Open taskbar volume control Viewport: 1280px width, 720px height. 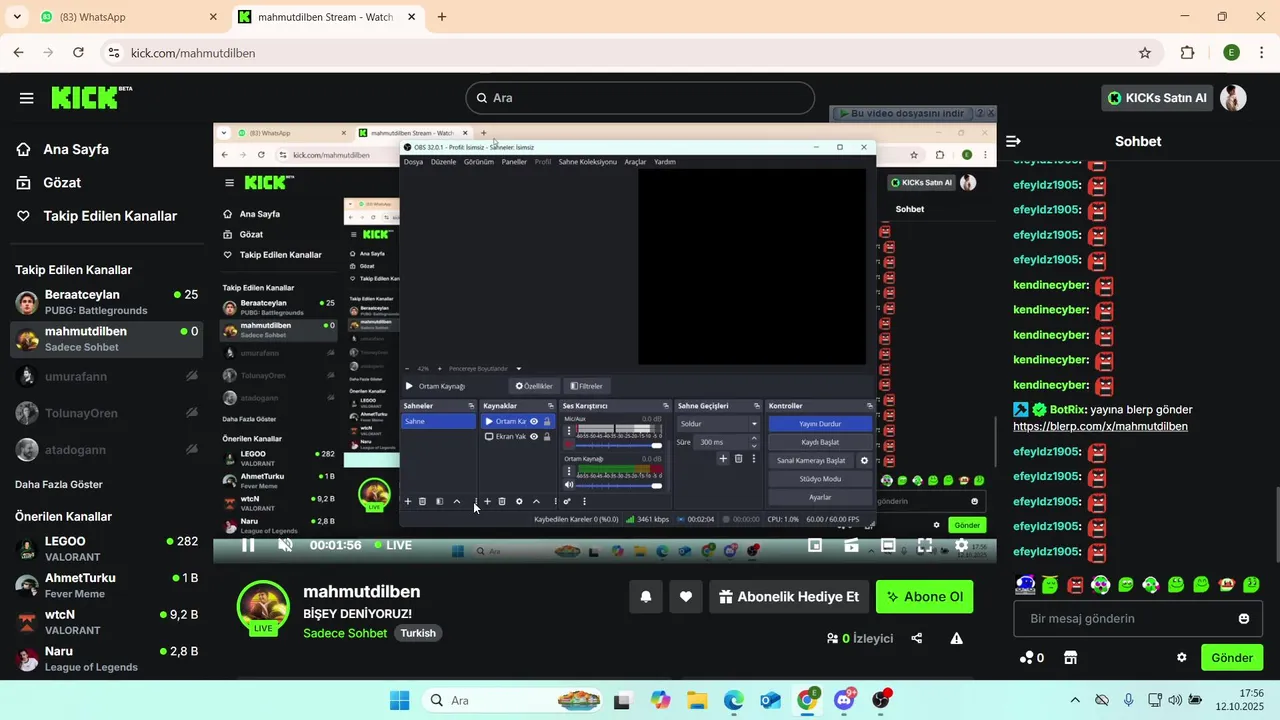pyautogui.click(x=1175, y=700)
